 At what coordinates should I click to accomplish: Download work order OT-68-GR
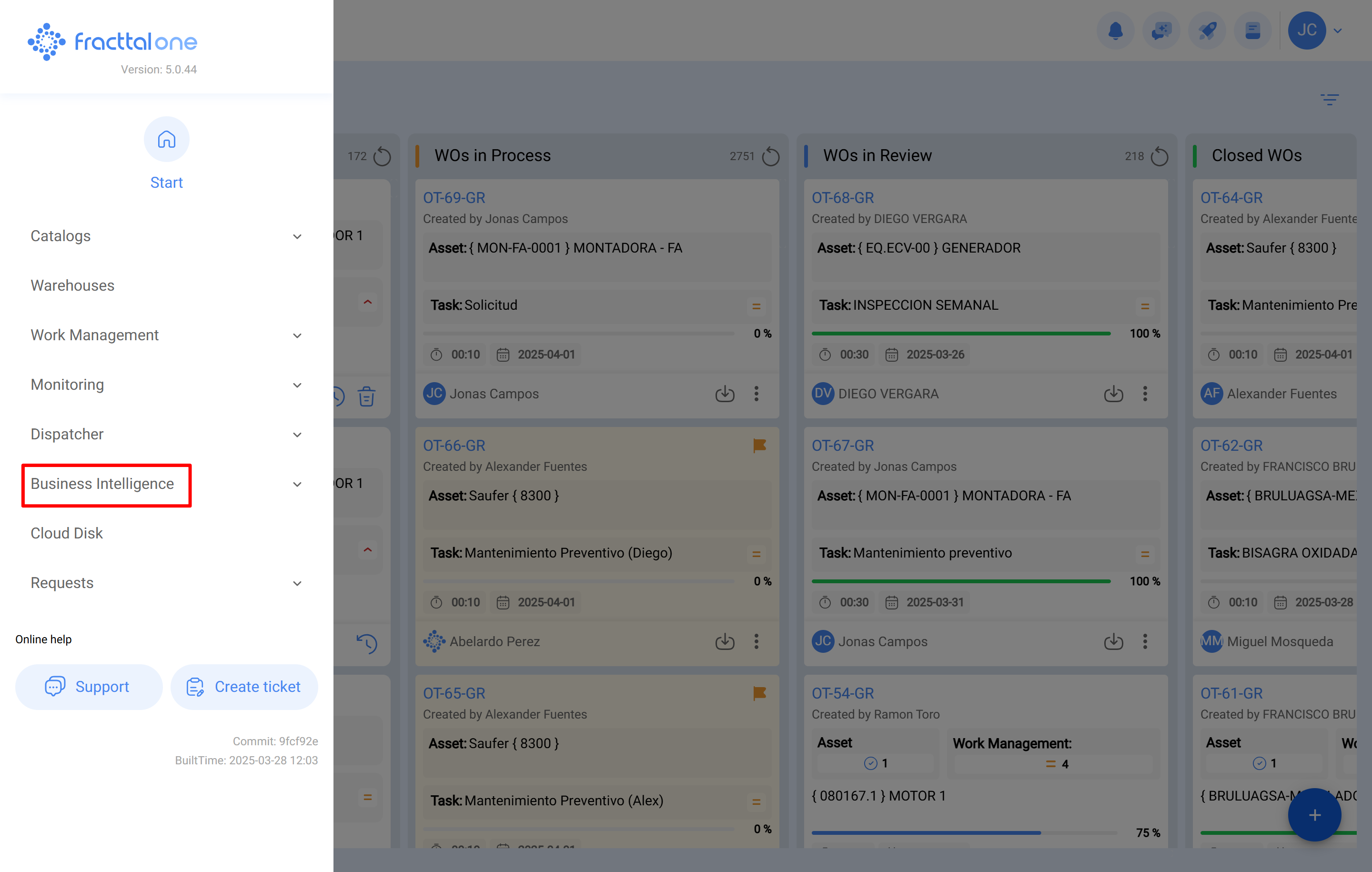click(x=1113, y=393)
